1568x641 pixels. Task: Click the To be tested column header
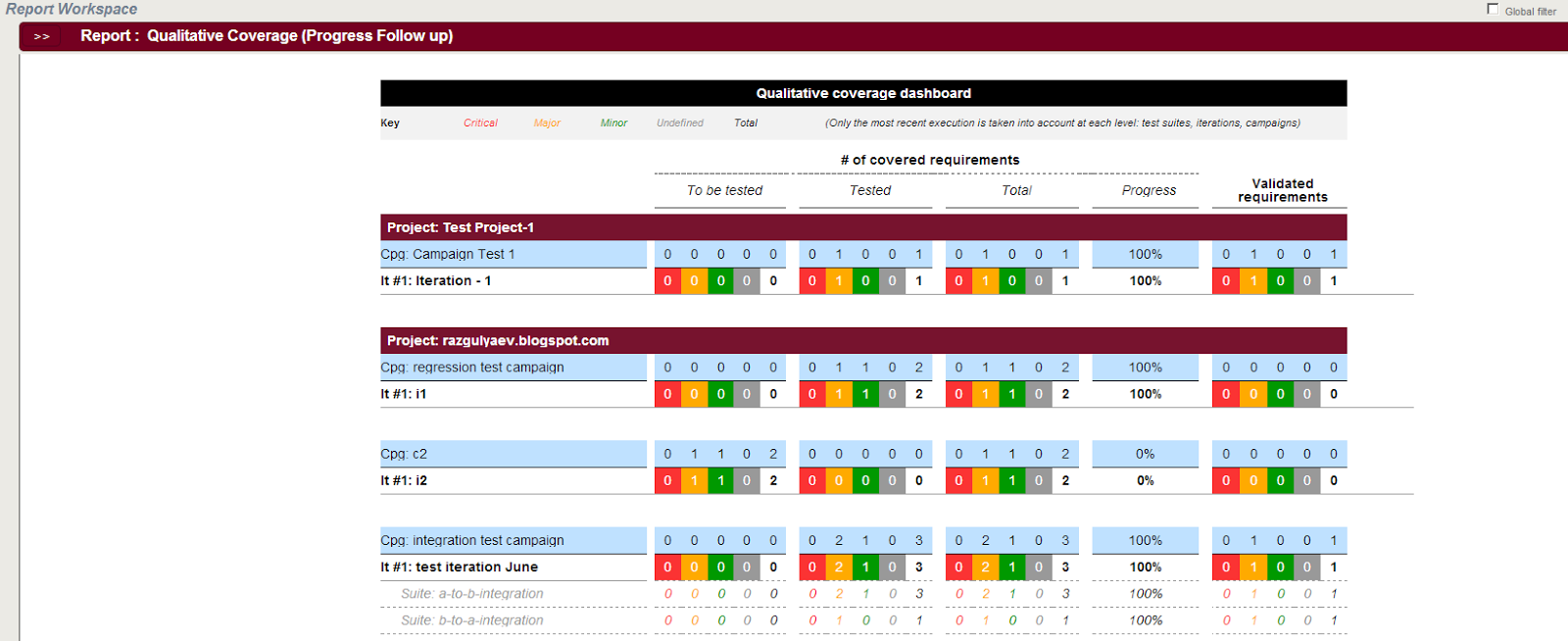pyautogui.click(x=724, y=190)
